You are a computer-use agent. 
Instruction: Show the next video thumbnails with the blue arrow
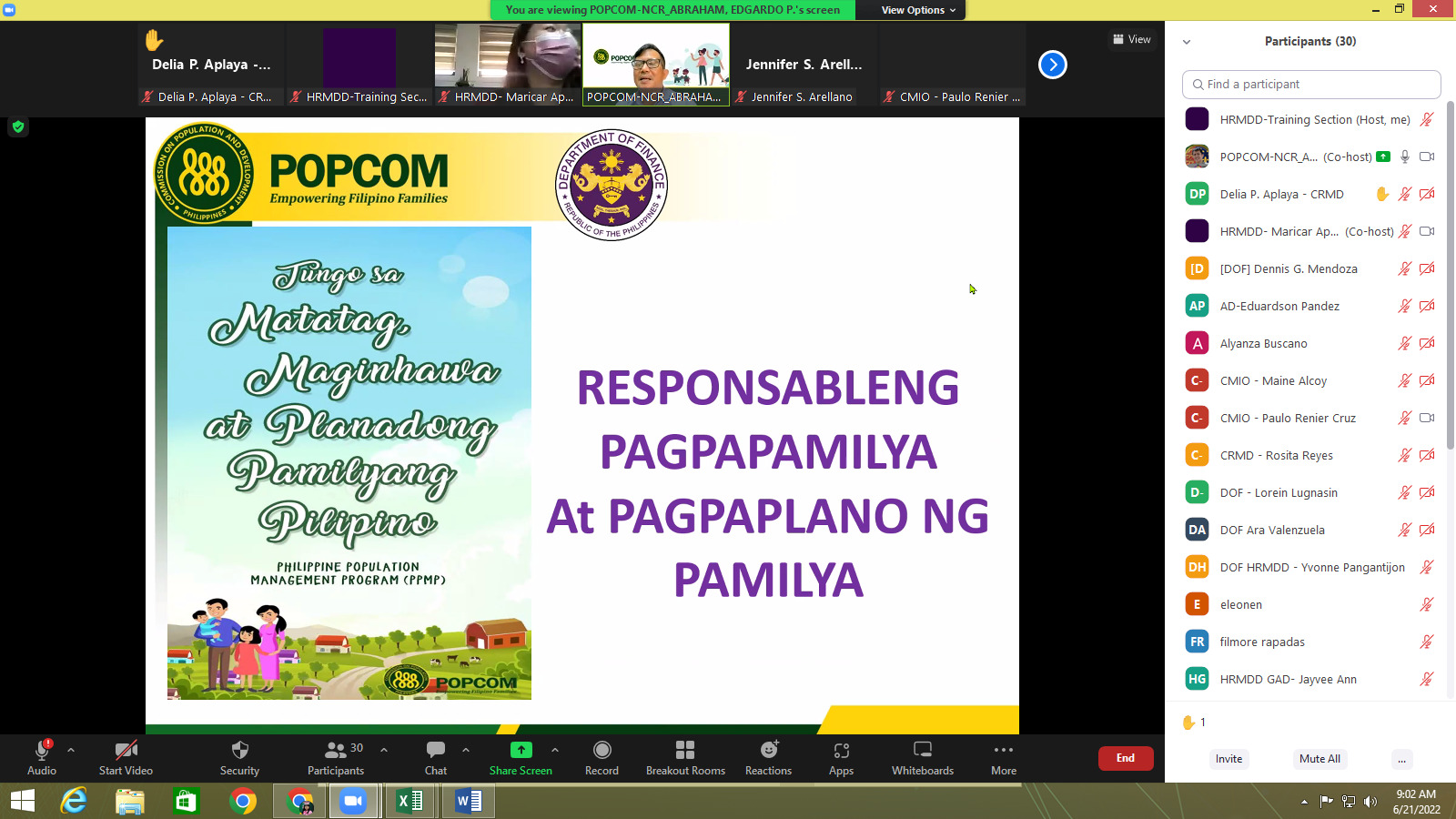[x=1053, y=65]
